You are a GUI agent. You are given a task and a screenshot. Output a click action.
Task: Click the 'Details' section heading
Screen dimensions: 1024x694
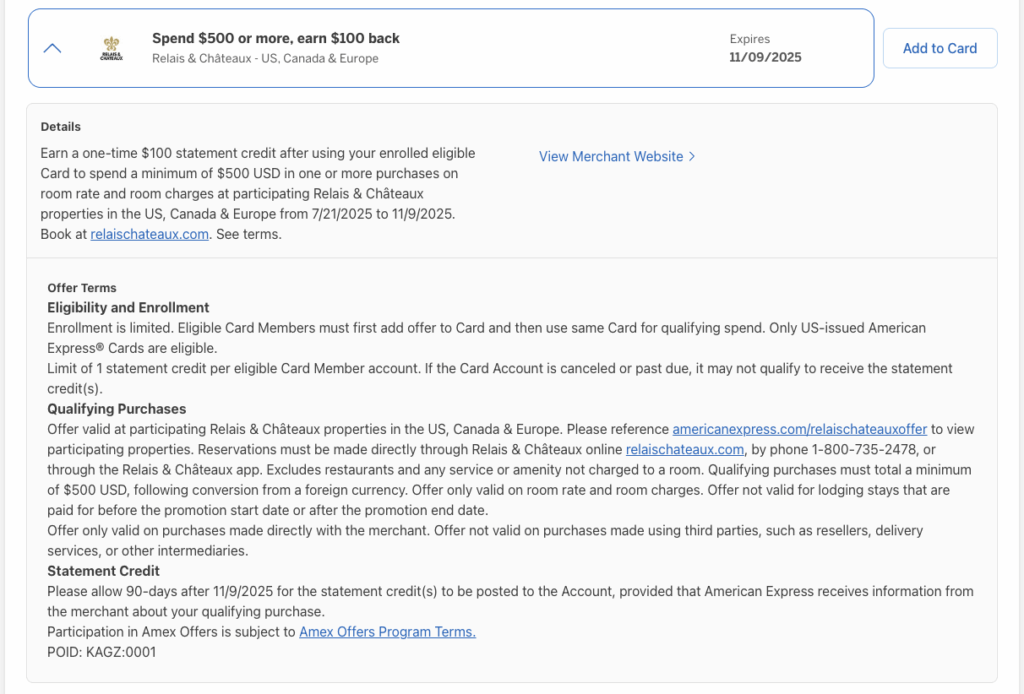pyautogui.click(x=61, y=127)
